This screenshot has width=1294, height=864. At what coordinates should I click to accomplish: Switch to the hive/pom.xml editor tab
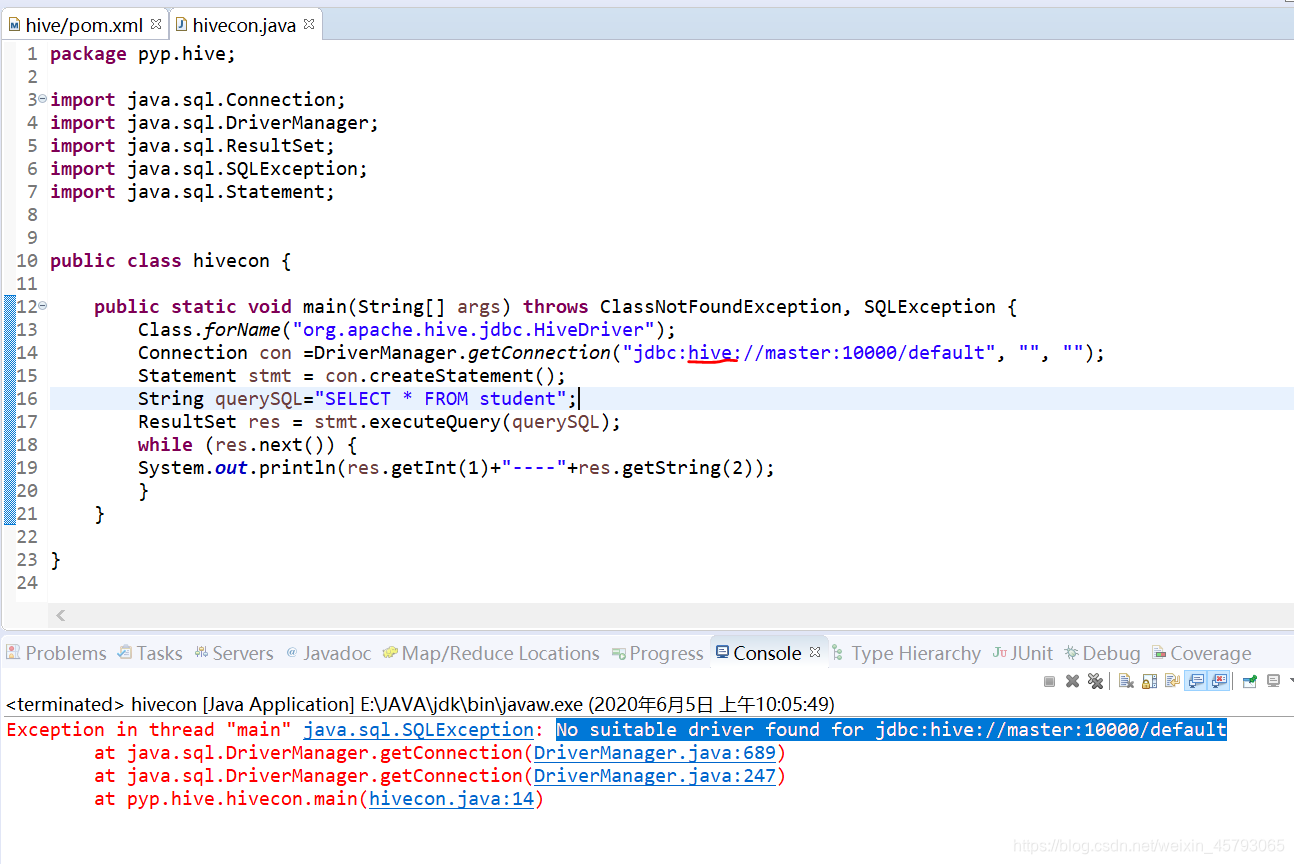[x=83, y=25]
